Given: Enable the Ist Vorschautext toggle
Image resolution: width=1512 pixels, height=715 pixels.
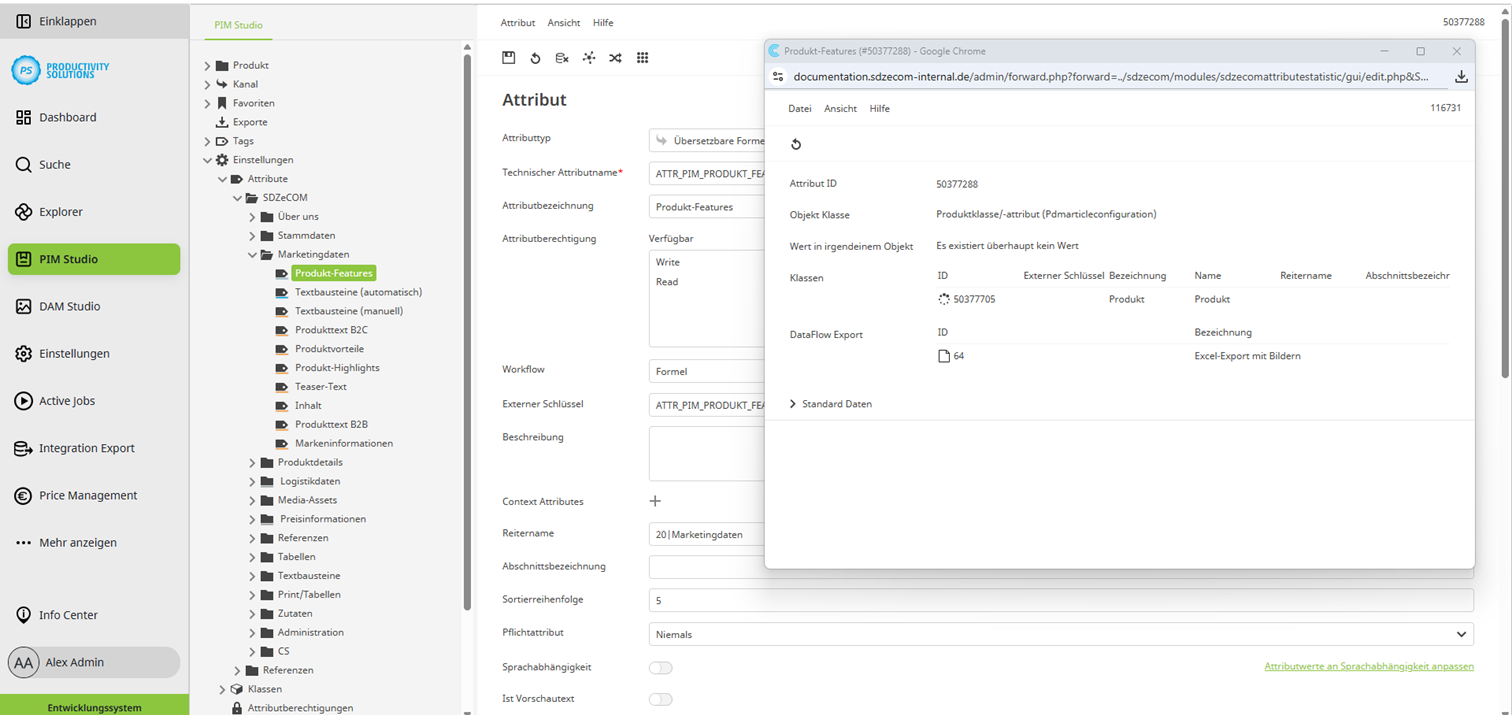Looking at the screenshot, I should click(x=660, y=699).
